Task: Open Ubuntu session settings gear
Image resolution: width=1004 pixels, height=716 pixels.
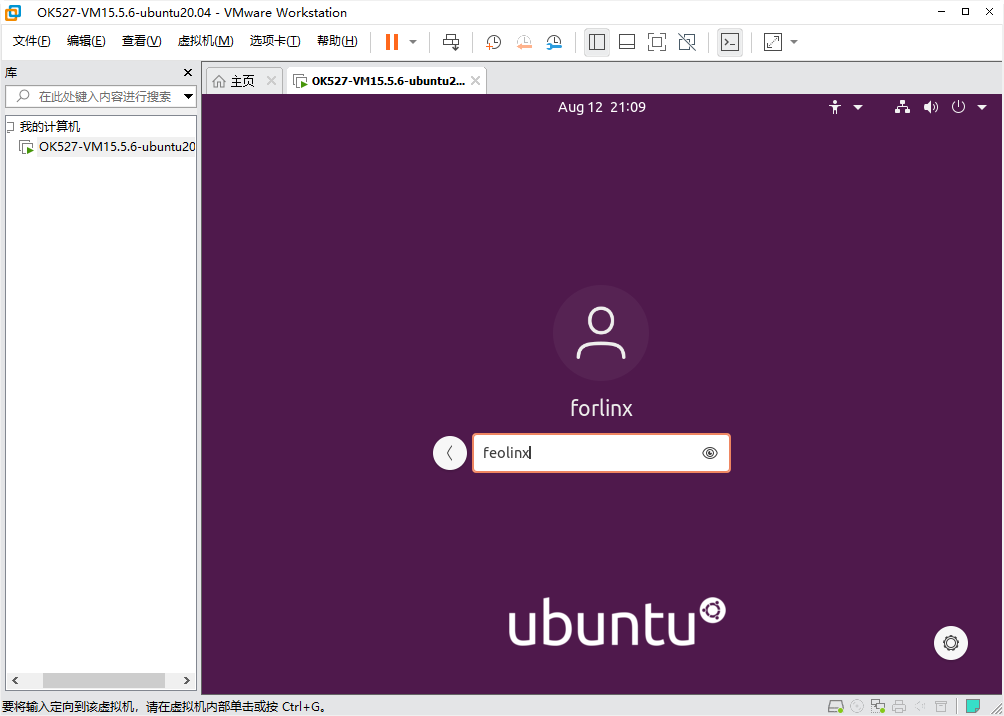Action: click(950, 642)
